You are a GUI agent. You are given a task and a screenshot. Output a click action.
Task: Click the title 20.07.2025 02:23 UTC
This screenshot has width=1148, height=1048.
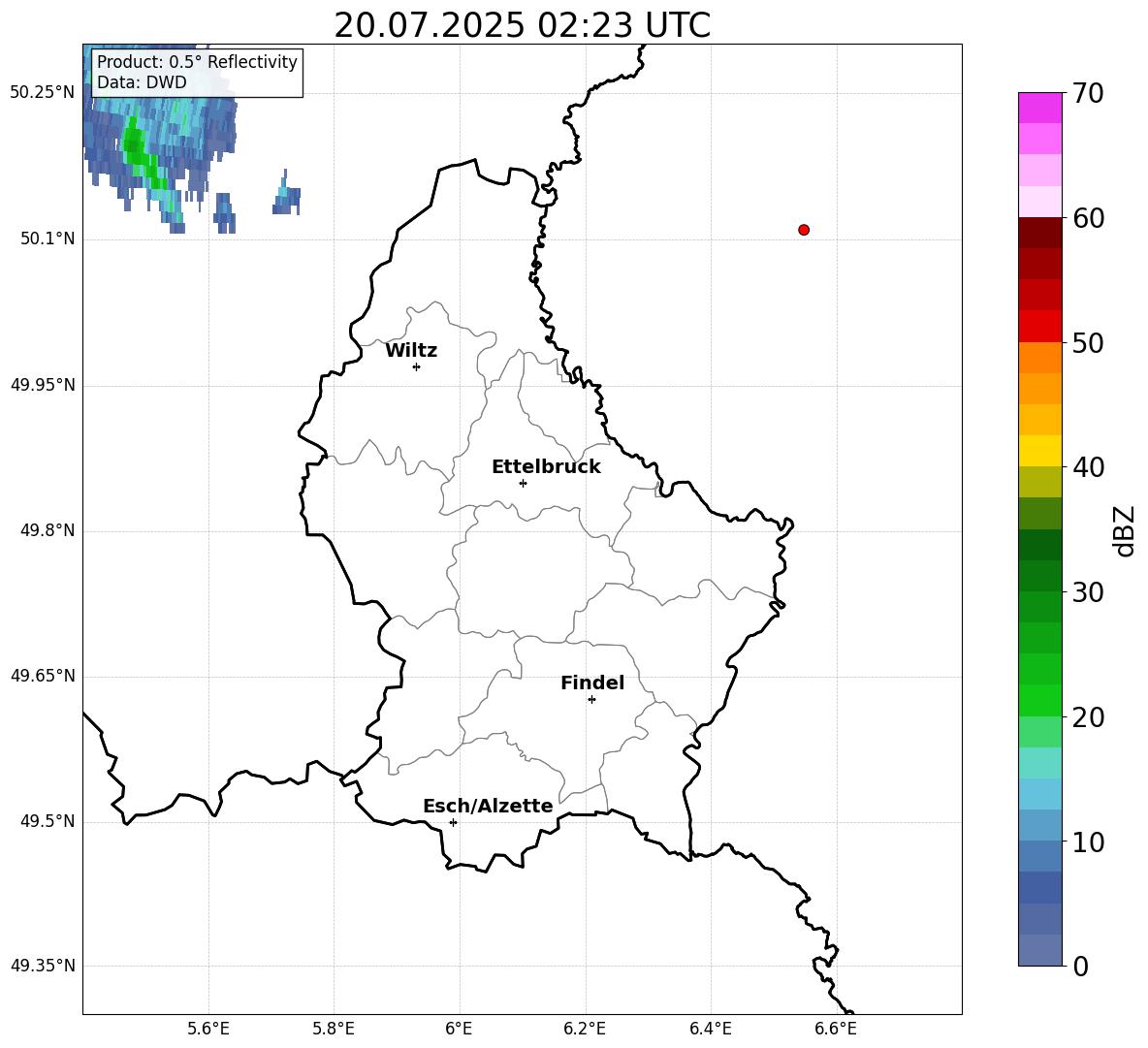coord(522,25)
